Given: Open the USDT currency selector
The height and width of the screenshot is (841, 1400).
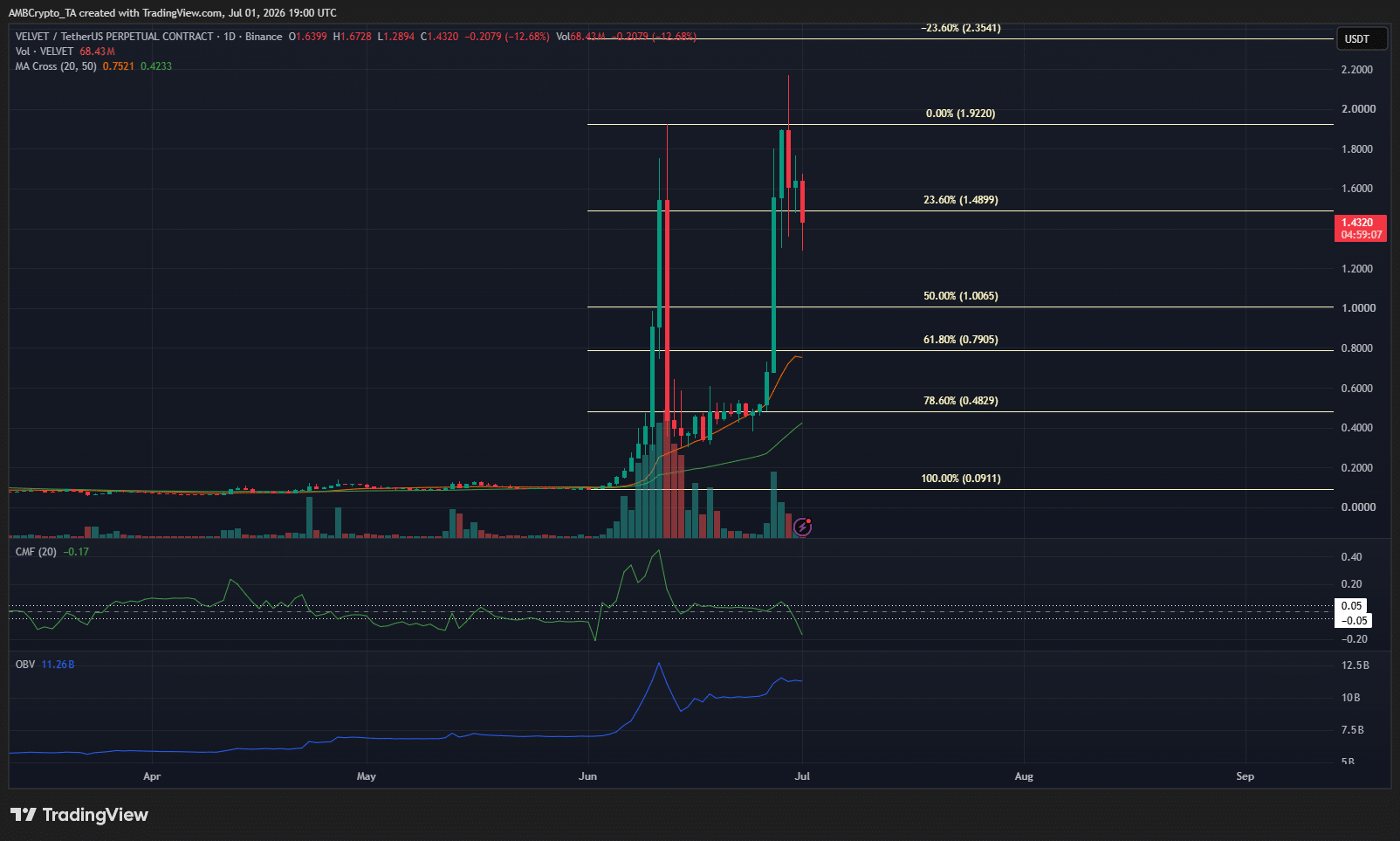Looking at the screenshot, I should pyautogui.click(x=1362, y=38).
